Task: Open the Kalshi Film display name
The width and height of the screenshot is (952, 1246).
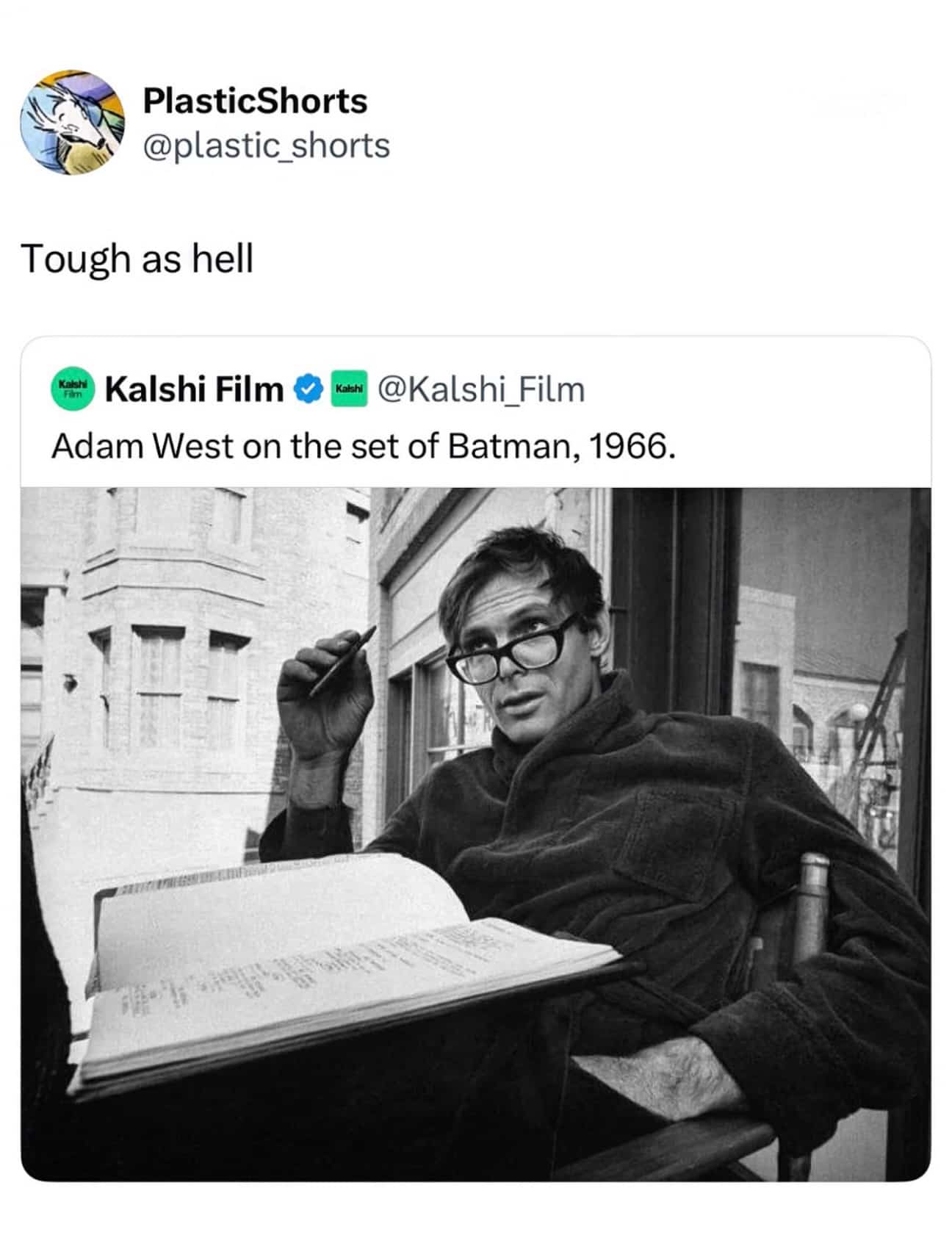Action: pyautogui.click(x=194, y=389)
